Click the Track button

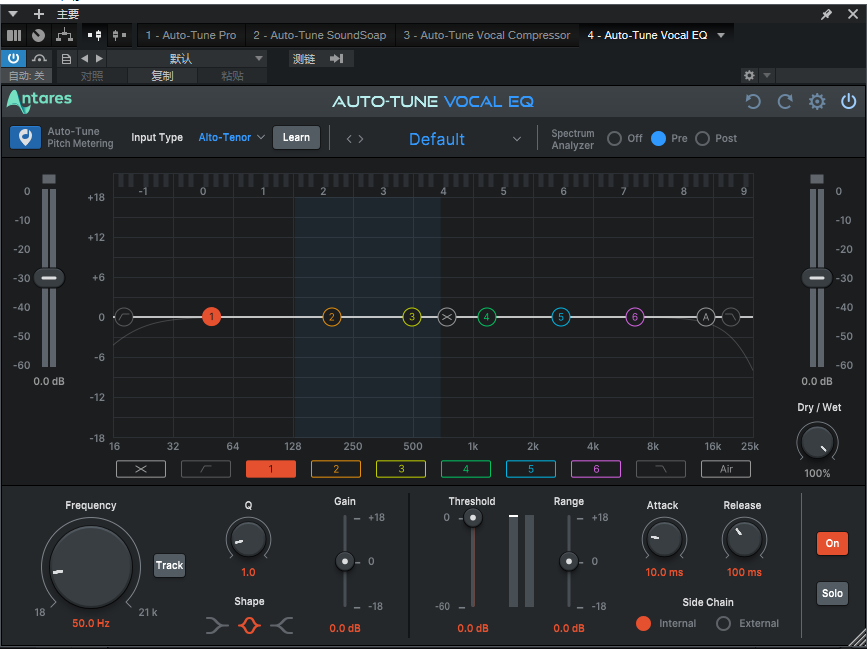169,566
